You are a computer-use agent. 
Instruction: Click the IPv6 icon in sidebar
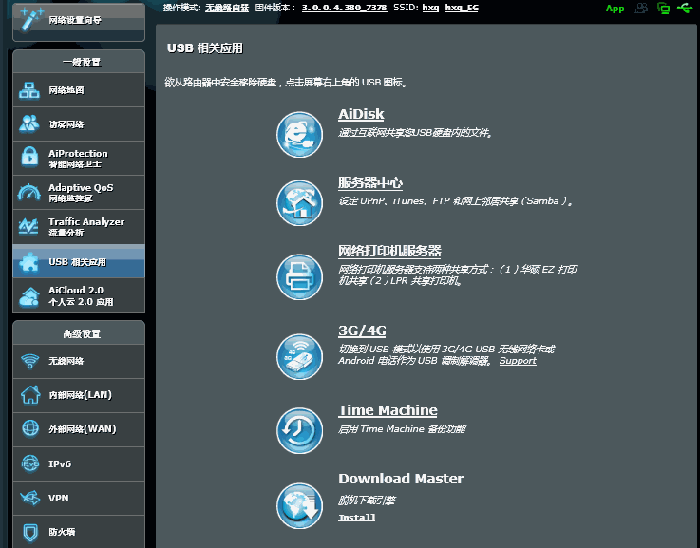[x=30, y=464]
